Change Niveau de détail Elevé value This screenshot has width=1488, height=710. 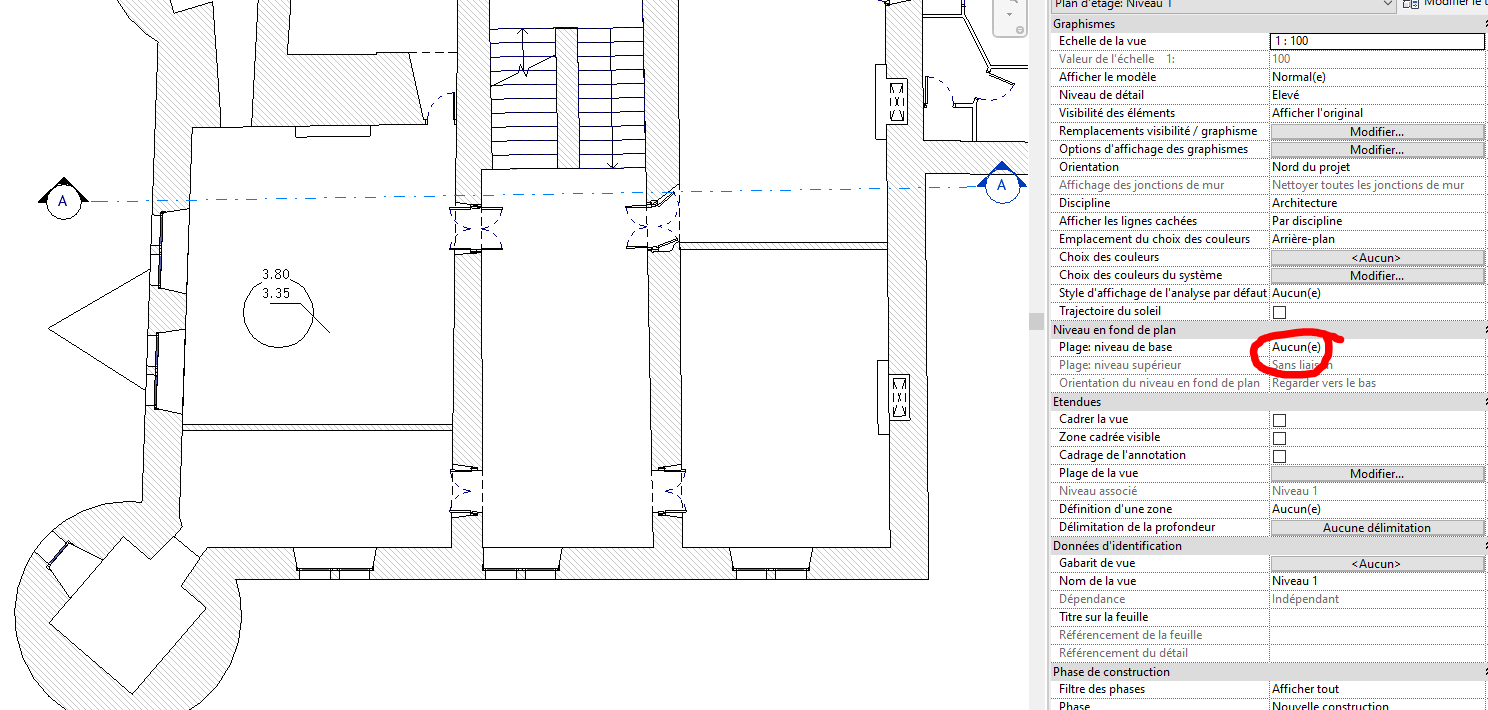(1377, 95)
